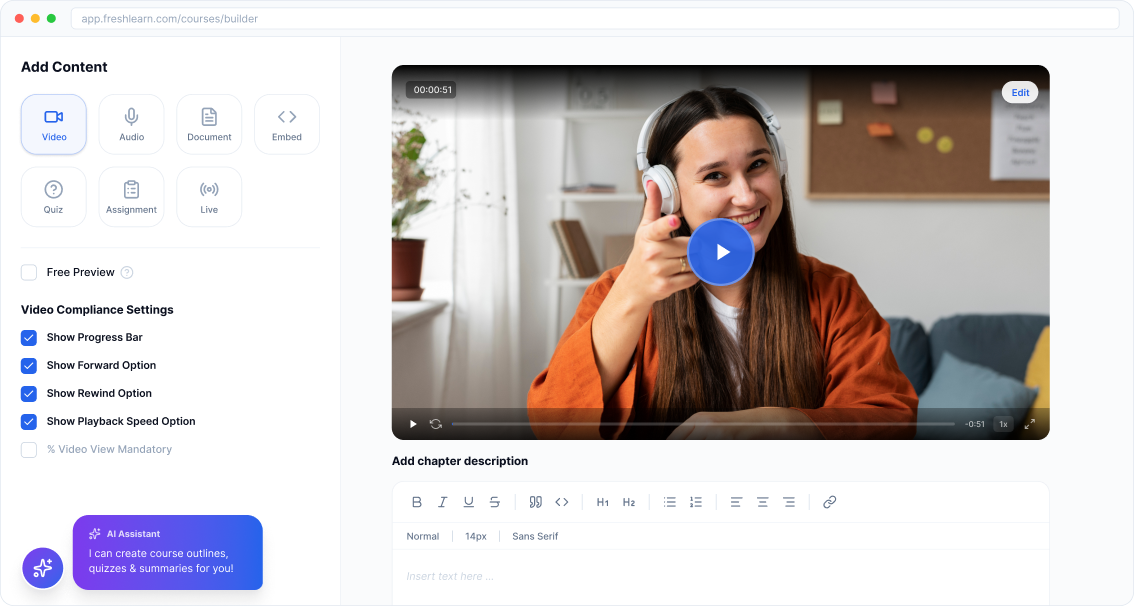This screenshot has height=606, width=1134.
Task: Choose the Embed content type
Action: [x=287, y=124]
